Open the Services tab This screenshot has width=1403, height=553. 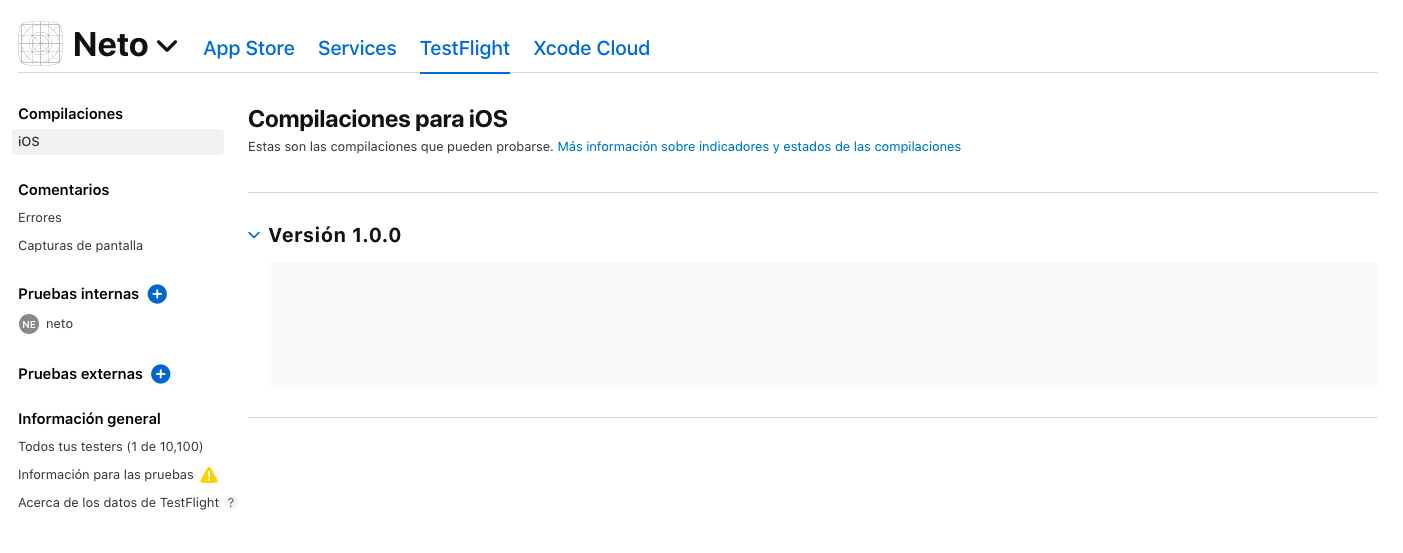click(357, 48)
